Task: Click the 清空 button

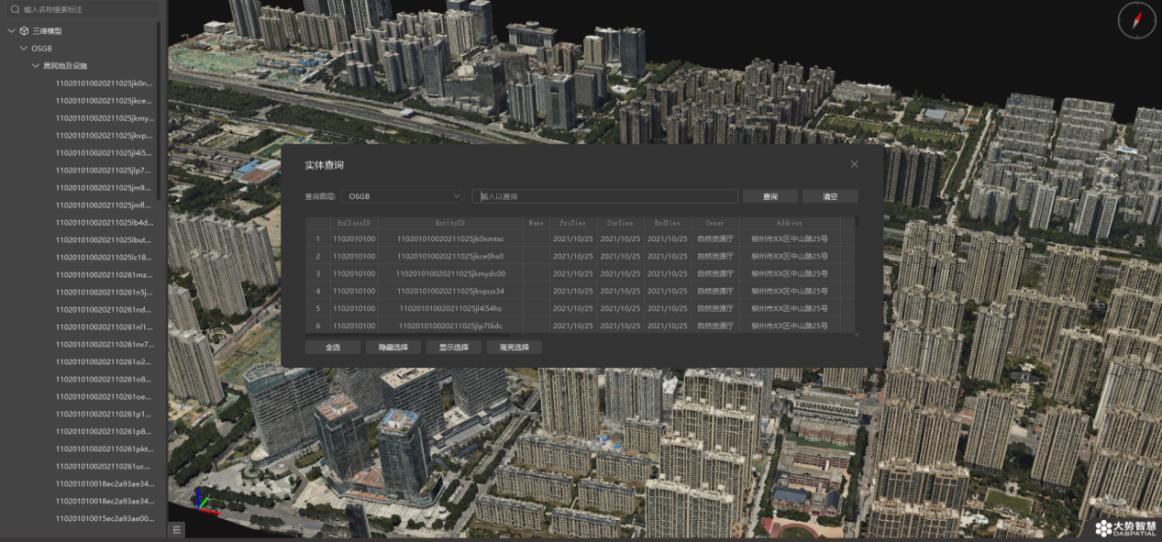Action: tap(830, 196)
